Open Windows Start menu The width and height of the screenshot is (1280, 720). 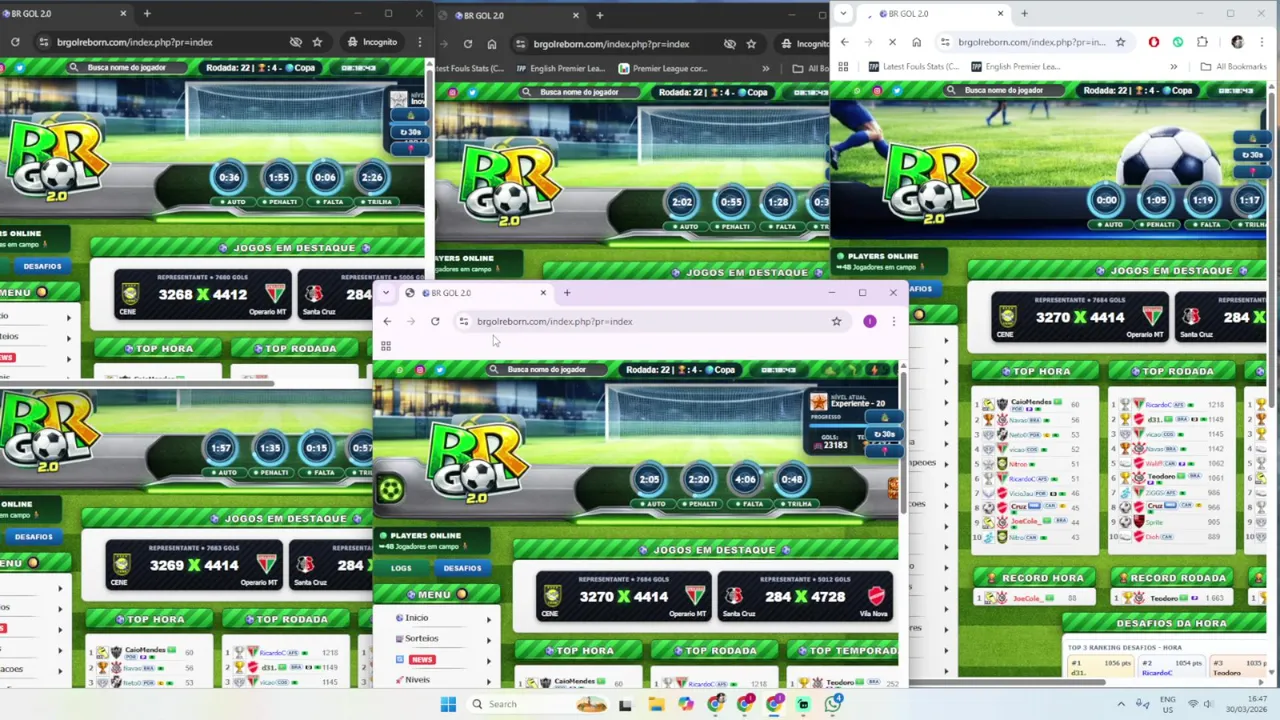(x=448, y=704)
